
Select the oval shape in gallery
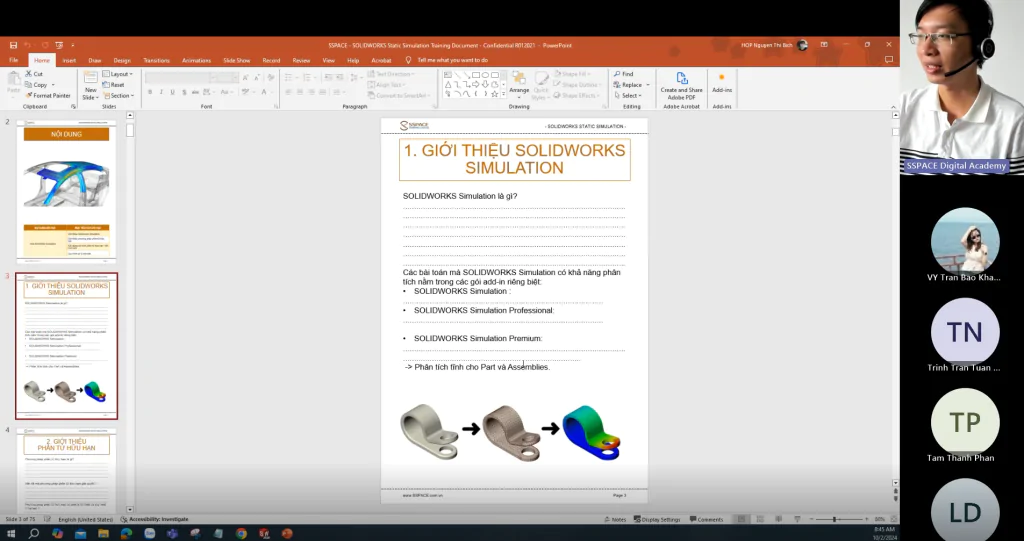click(485, 75)
